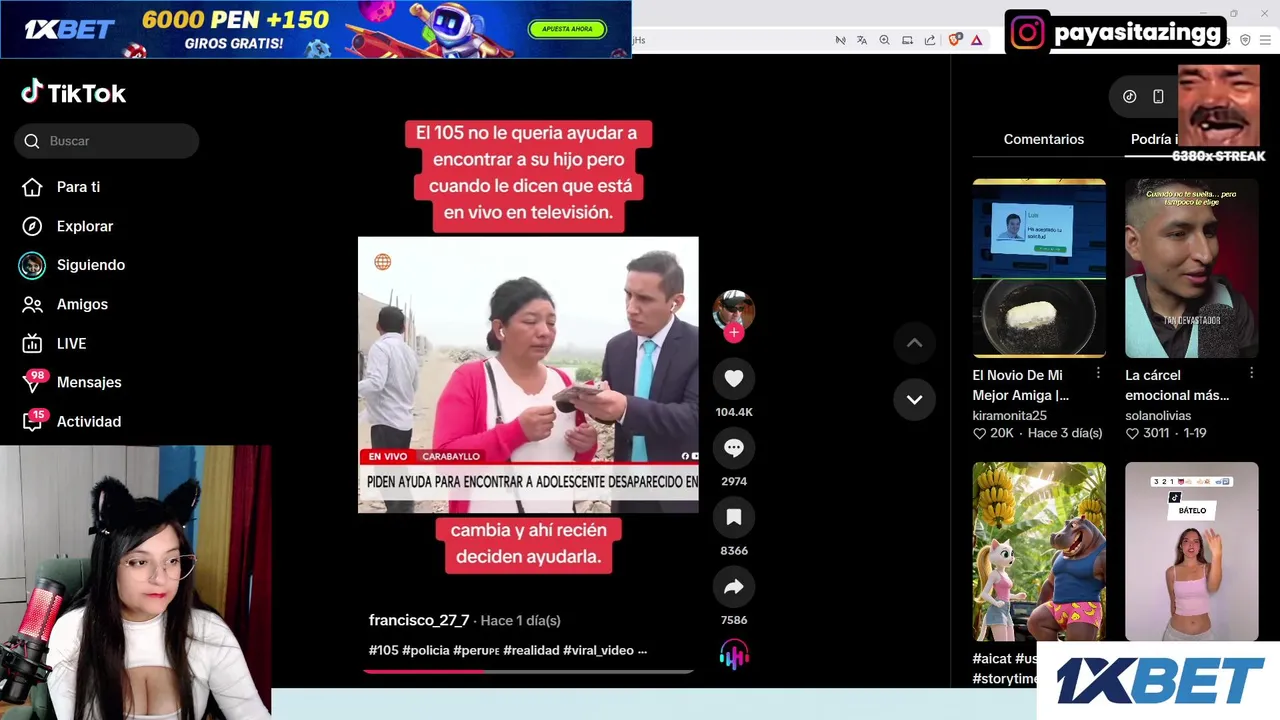This screenshot has width=1280, height=720.
Task: Share the video with 7586 shares
Action: click(x=734, y=587)
